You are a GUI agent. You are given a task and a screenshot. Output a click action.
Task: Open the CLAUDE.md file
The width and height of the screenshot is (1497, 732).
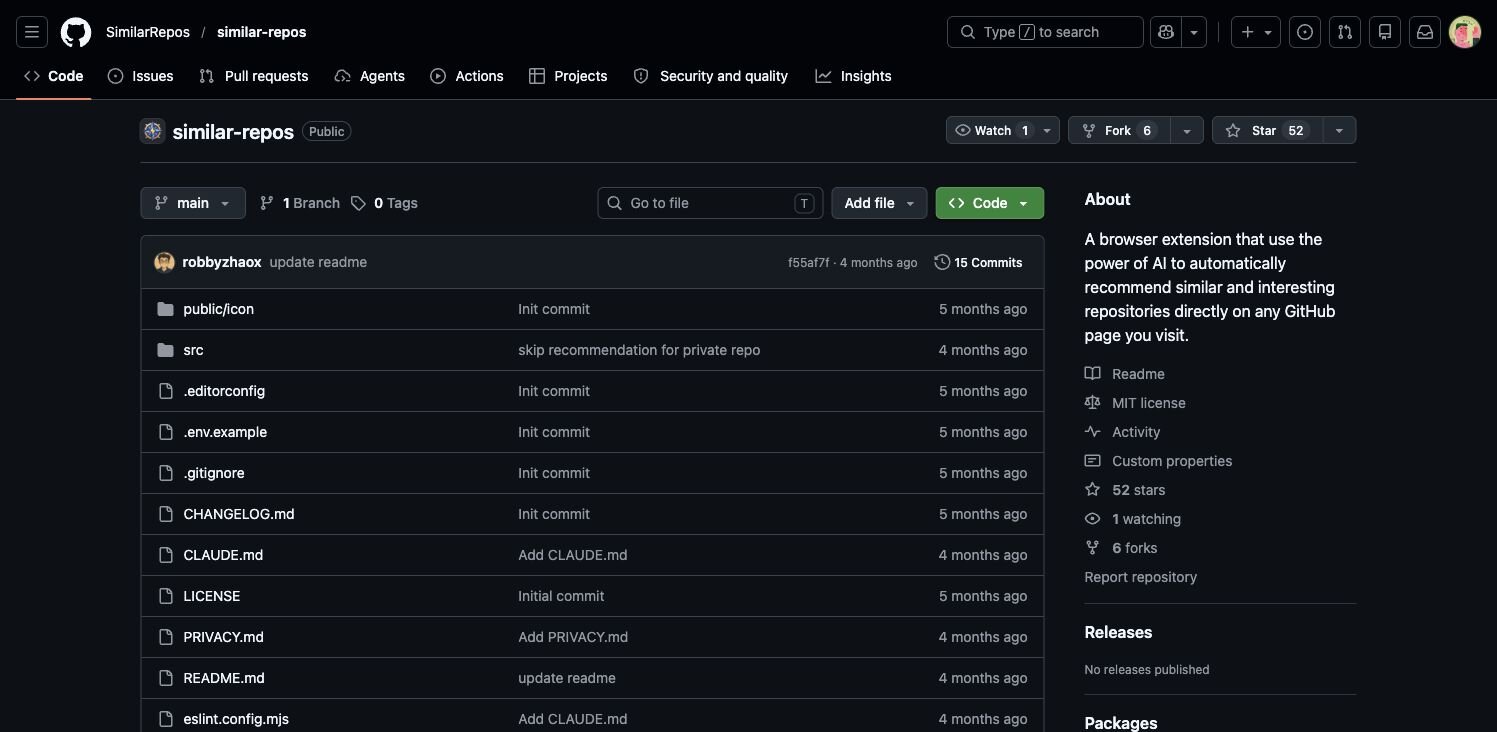tap(223, 555)
